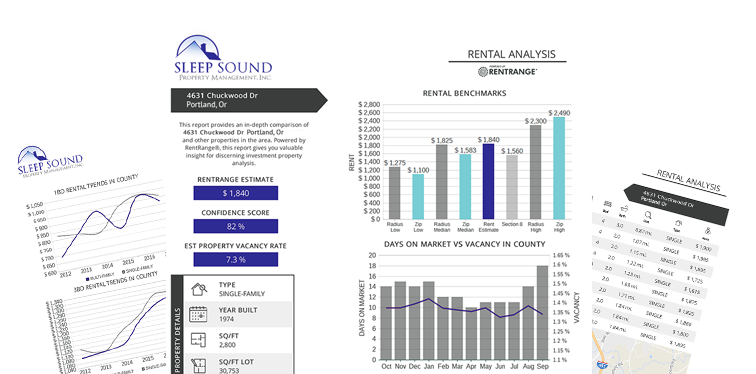
Task: Click the lot icon beside SQ/FT Lot
Action: pos(198,365)
